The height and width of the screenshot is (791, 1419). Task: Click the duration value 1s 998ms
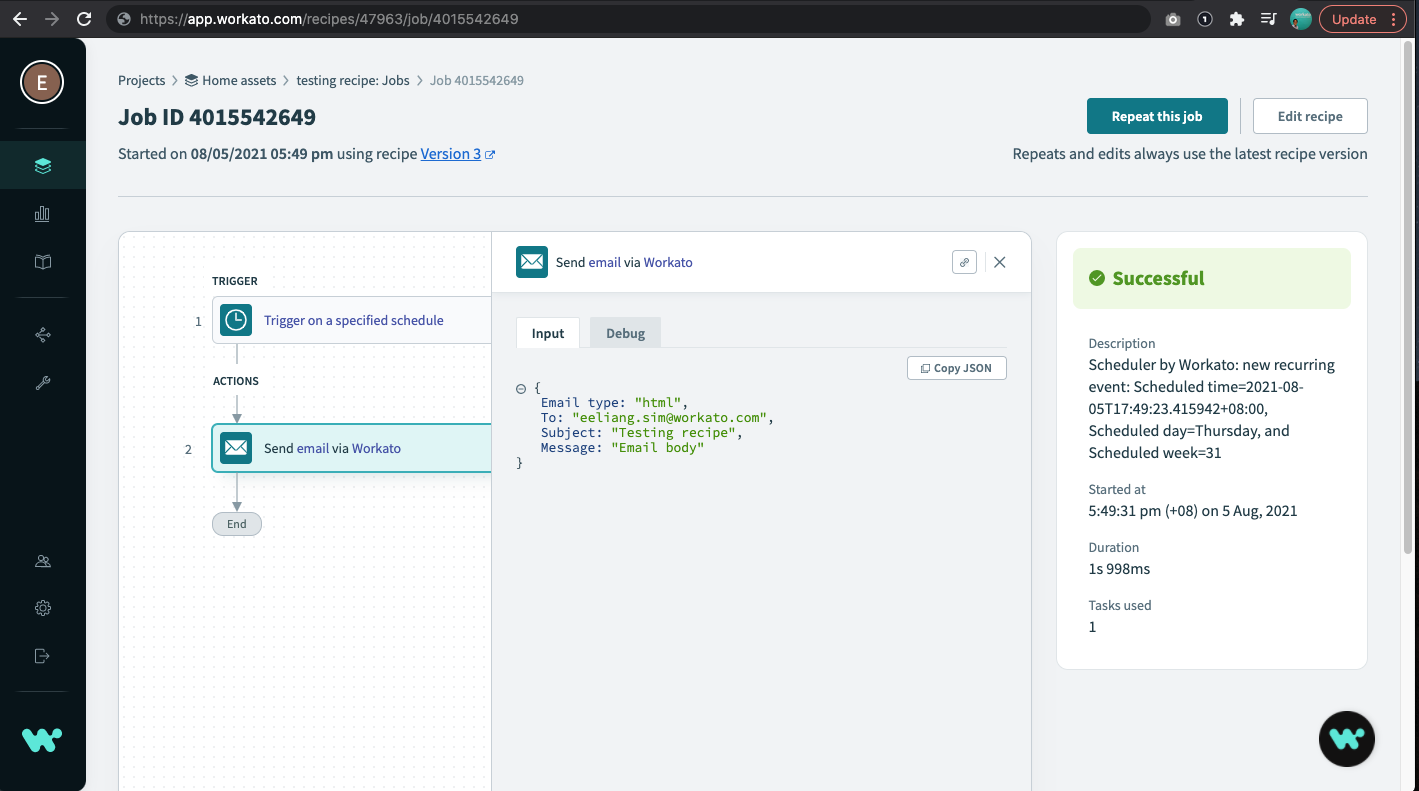point(1119,569)
